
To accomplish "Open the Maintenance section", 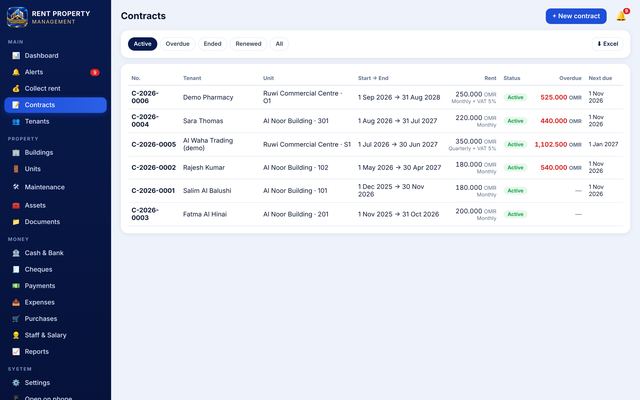I will click(x=56, y=187).
